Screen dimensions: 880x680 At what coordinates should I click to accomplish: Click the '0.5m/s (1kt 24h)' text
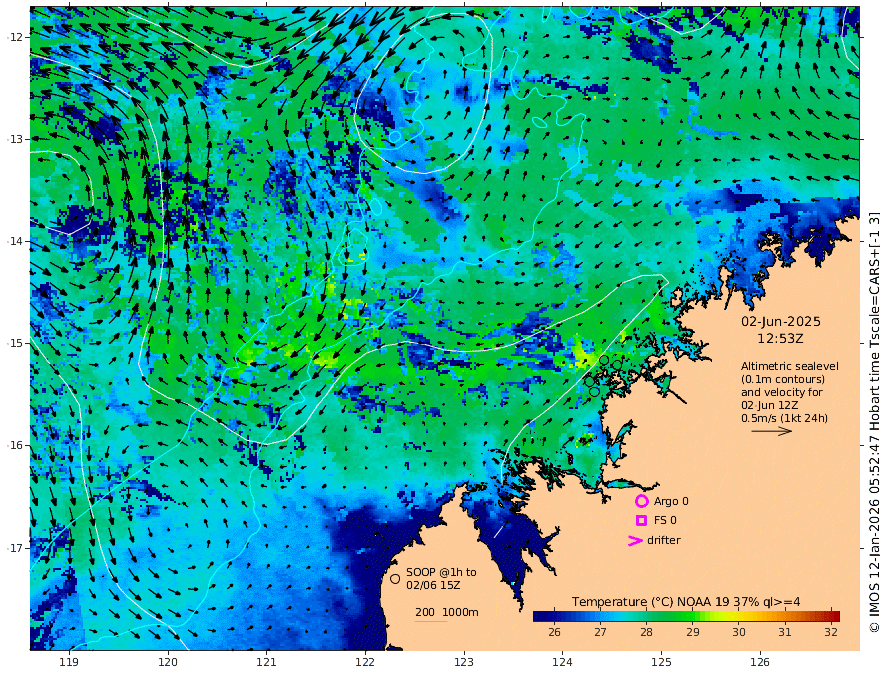[784, 418]
